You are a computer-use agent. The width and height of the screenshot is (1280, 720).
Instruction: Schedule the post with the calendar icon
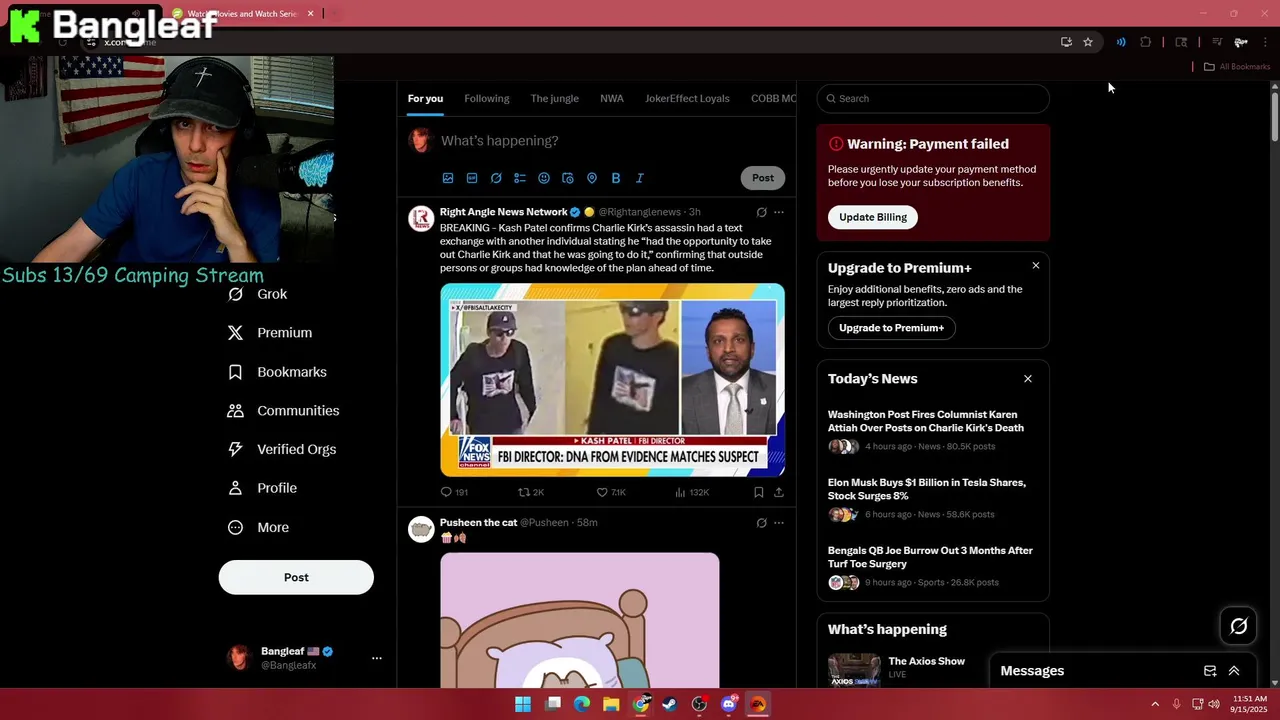pos(568,178)
